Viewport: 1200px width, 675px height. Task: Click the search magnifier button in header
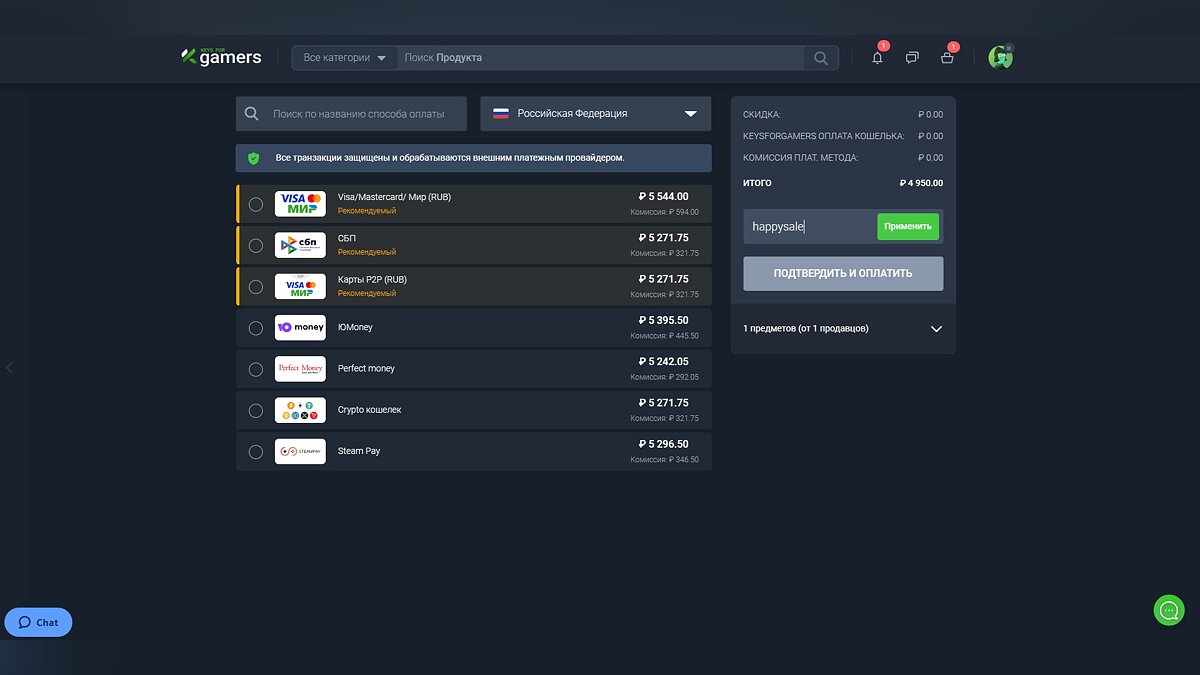coord(820,58)
